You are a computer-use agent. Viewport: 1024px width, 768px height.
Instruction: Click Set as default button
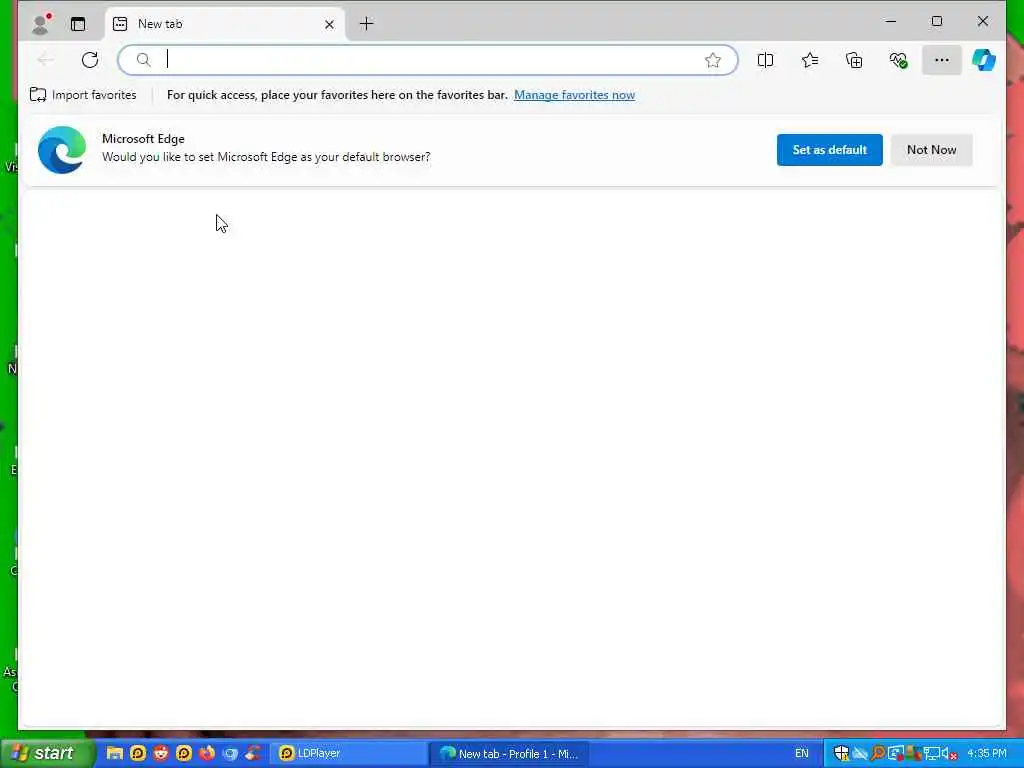pyautogui.click(x=829, y=150)
